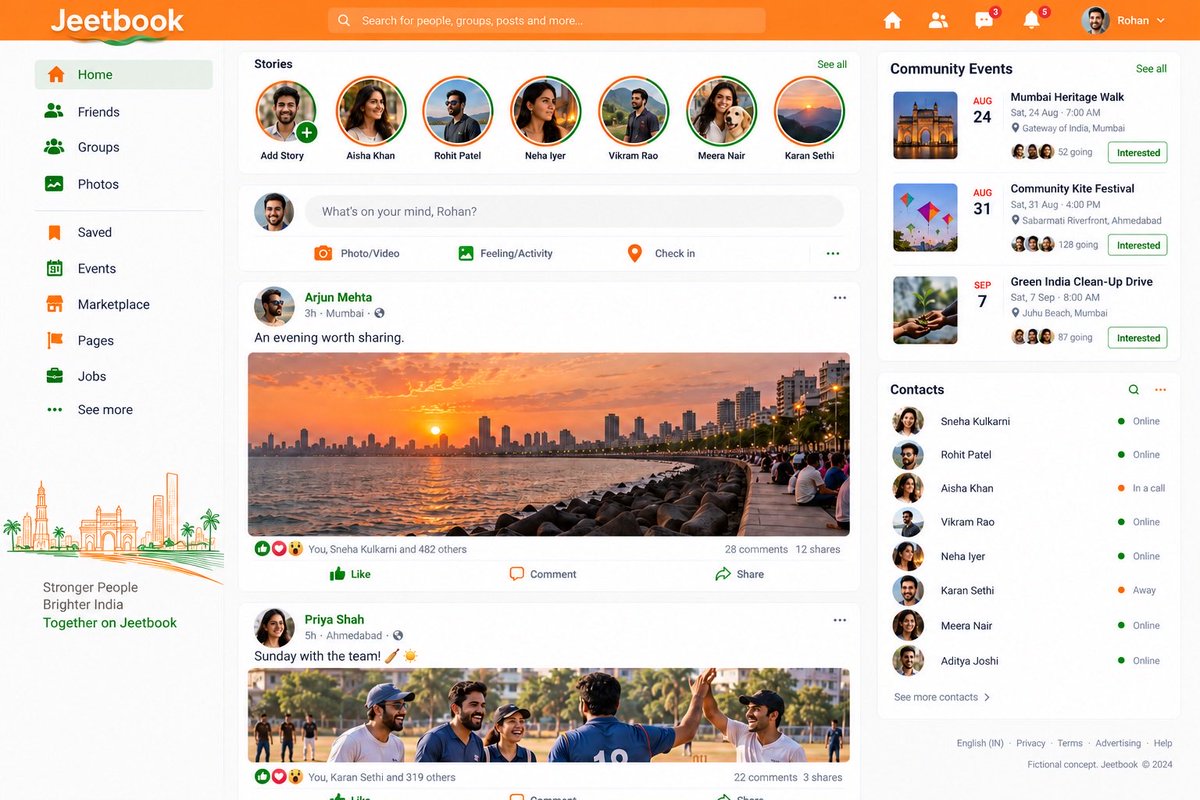Open Mumbai Heritage Walk event thumbnail
Screen dimensions: 1200x800
coord(925,125)
